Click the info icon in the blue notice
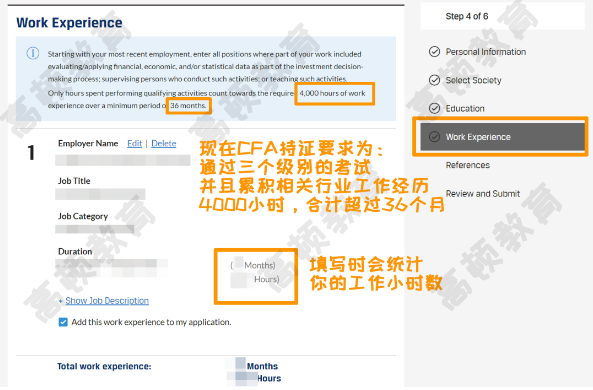The height and width of the screenshot is (390, 593). [33, 53]
